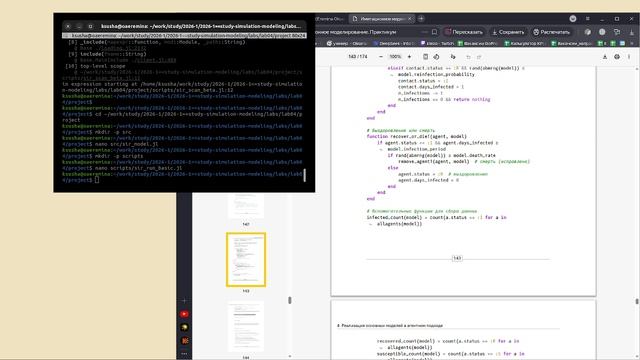Image resolution: width=640 pixels, height=360 pixels.
Task: Download PDF from viewer toolbar
Action: tap(605, 57)
